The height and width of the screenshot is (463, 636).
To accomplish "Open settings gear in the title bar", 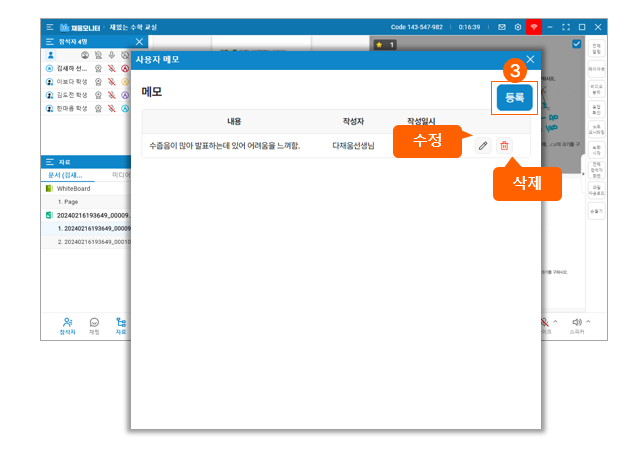I will pos(518,27).
